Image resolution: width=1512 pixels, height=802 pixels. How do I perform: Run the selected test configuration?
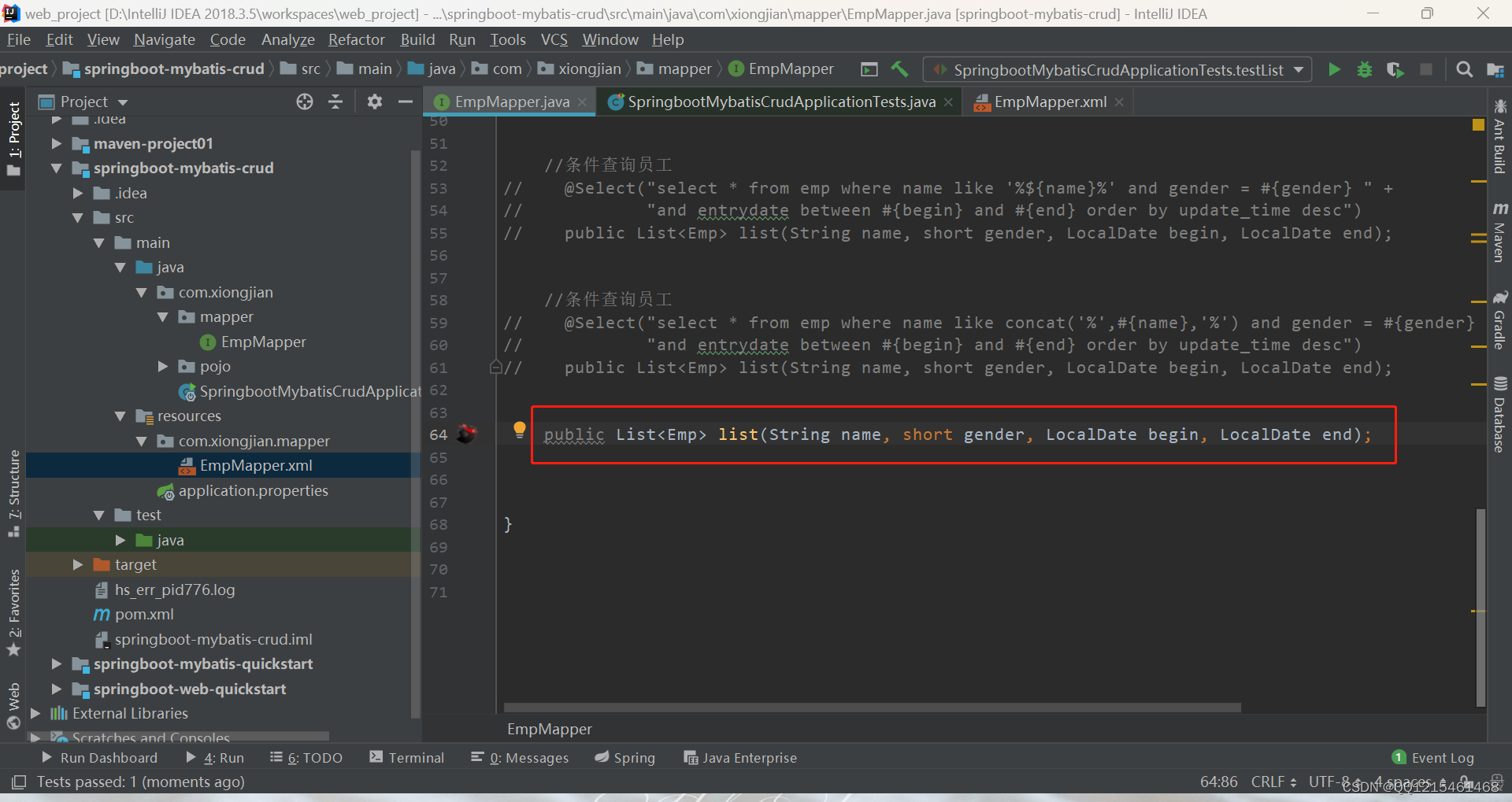point(1334,69)
